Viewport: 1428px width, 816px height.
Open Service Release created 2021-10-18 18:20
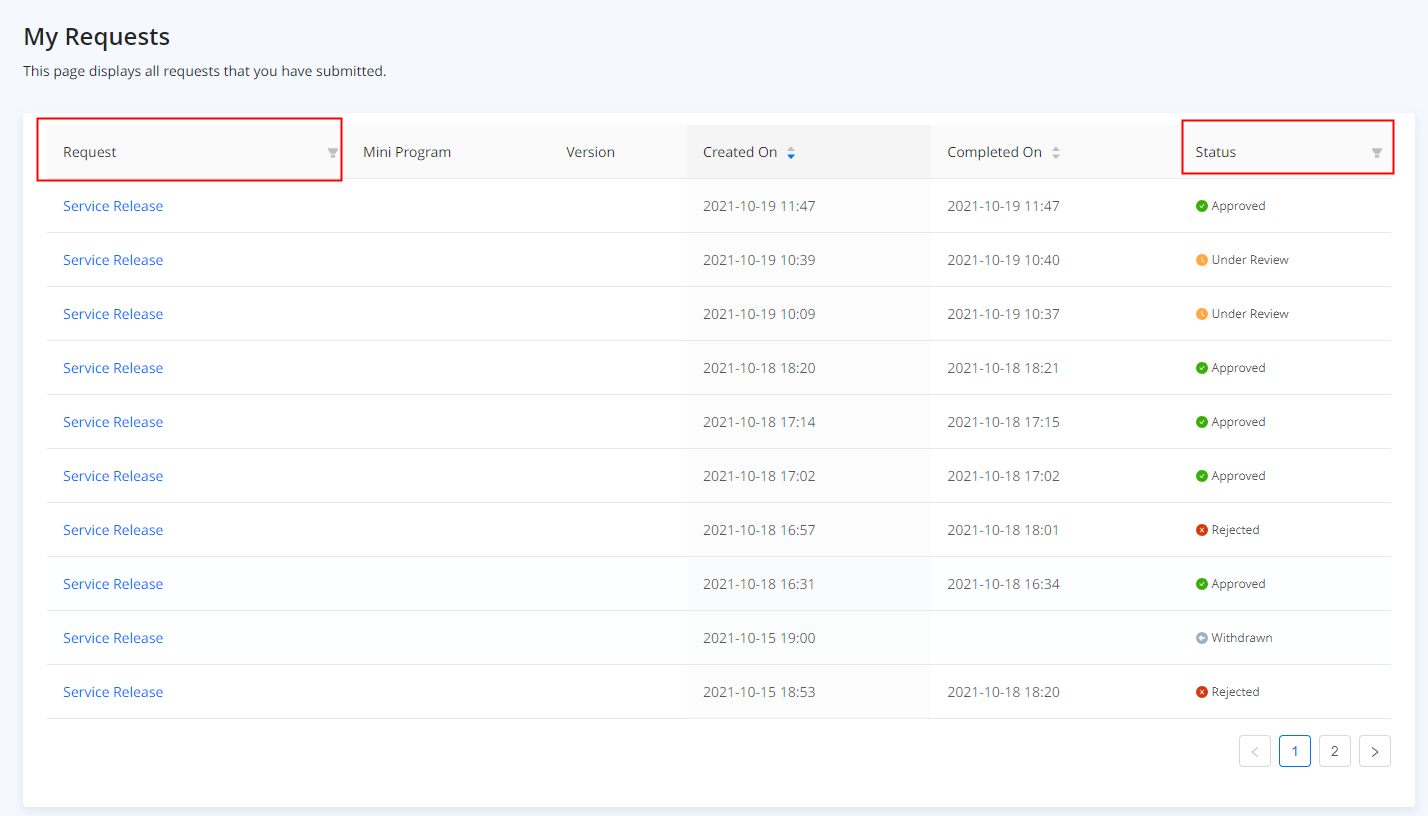click(113, 368)
